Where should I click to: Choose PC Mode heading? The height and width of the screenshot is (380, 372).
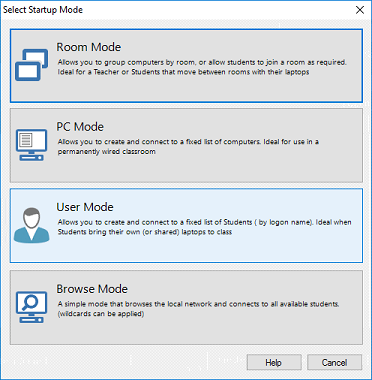(80, 127)
